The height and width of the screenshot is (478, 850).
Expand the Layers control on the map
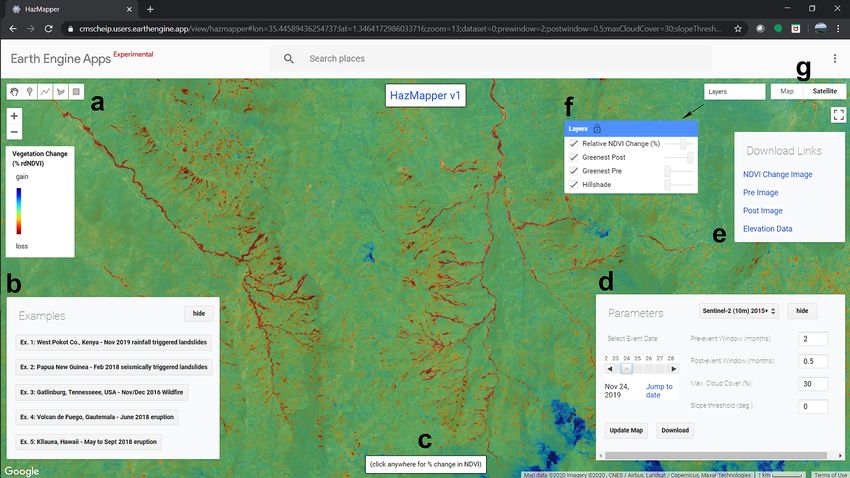click(735, 92)
